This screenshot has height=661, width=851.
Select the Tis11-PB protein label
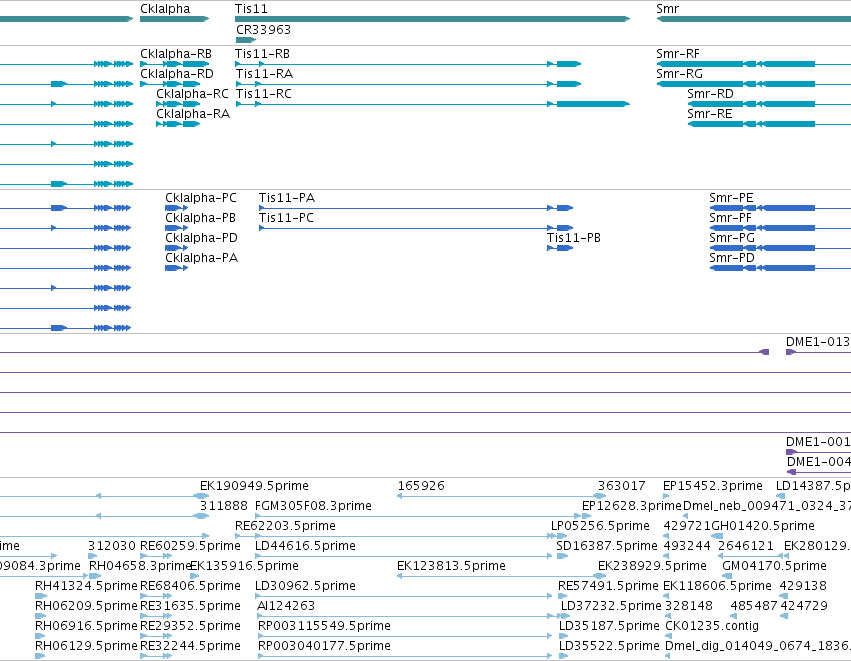(574, 238)
